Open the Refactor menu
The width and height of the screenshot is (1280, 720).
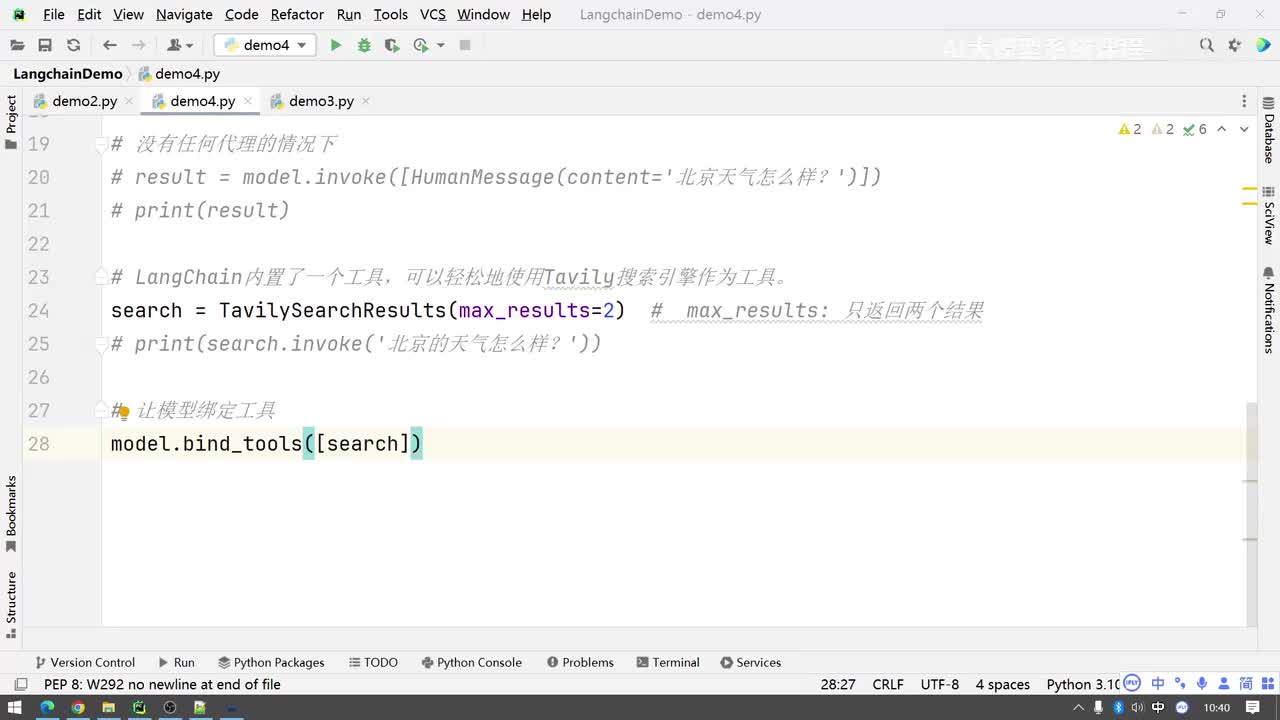pos(297,14)
